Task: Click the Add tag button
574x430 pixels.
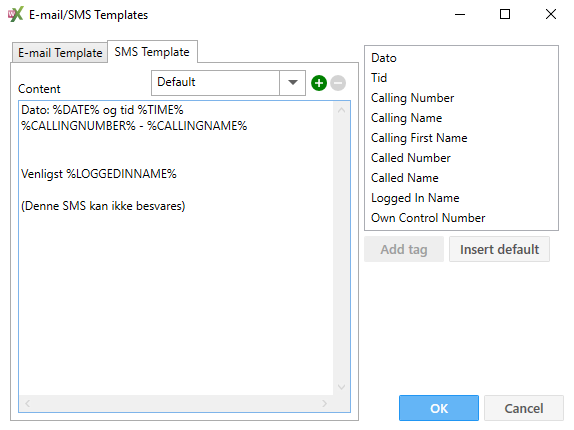Action: click(404, 249)
